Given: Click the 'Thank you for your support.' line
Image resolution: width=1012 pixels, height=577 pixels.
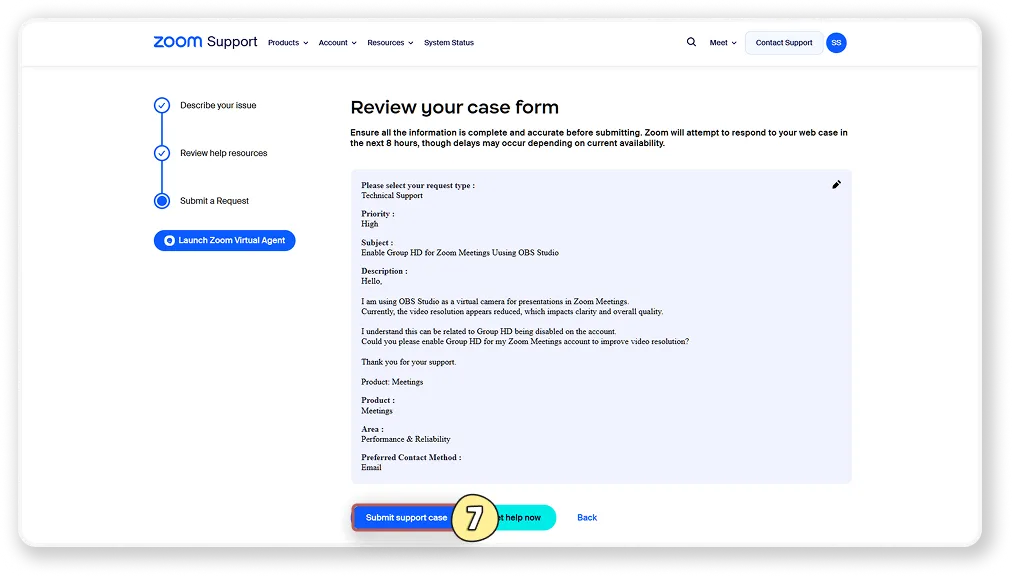Looking at the screenshot, I should [409, 362].
